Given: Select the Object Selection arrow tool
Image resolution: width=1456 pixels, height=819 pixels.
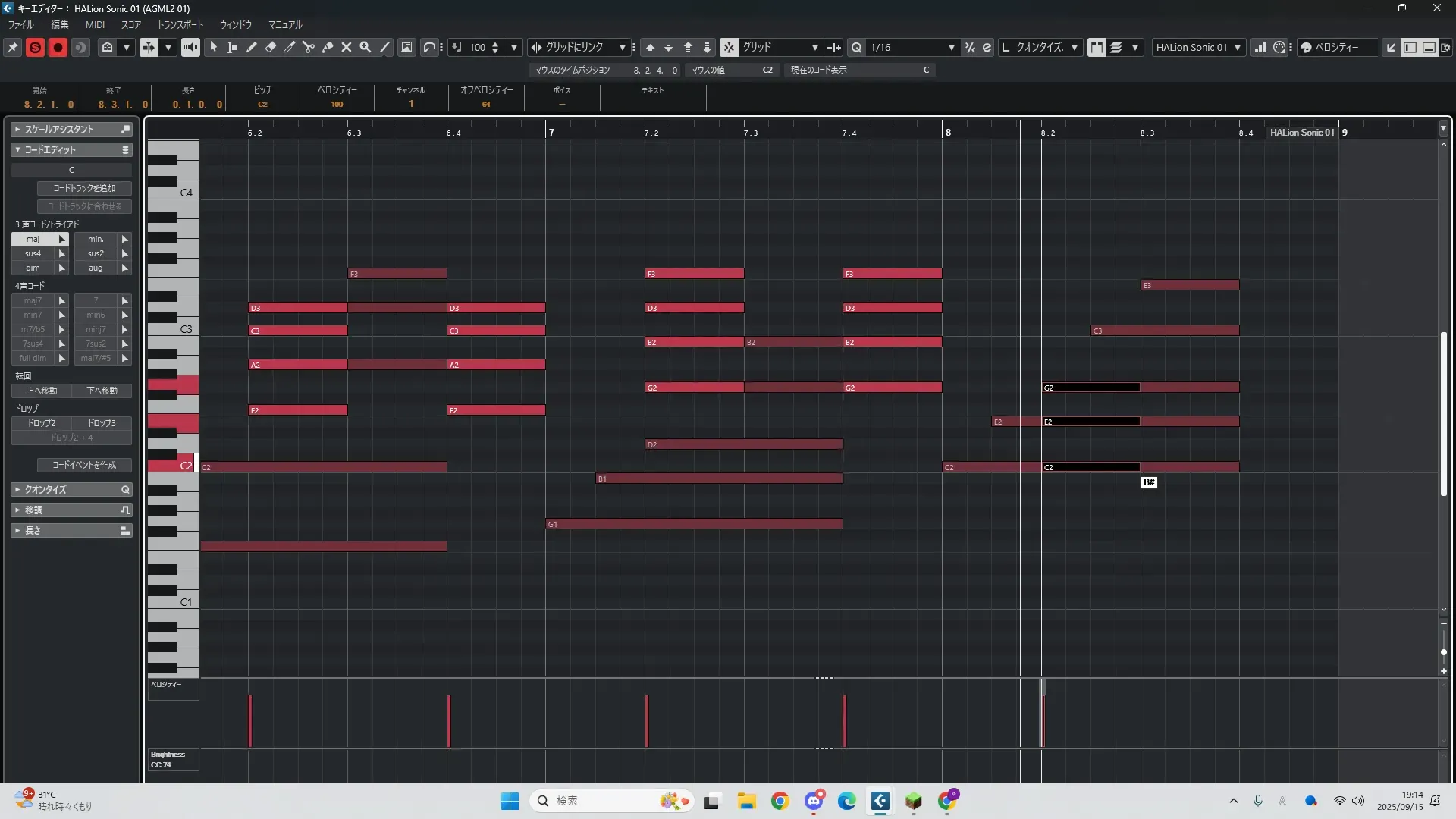Looking at the screenshot, I should [214, 47].
